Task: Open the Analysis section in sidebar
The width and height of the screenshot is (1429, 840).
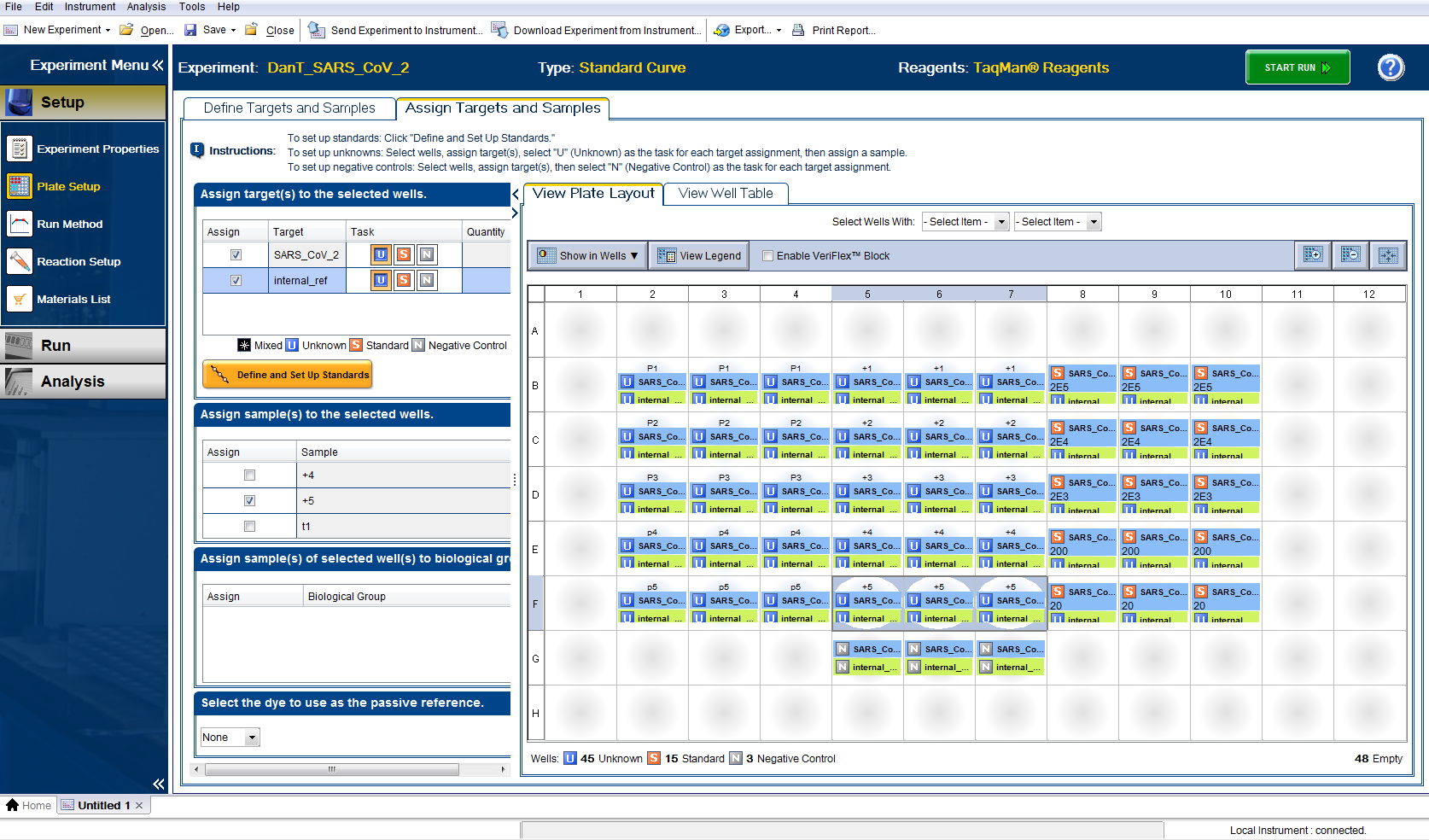Action: click(84, 382)
